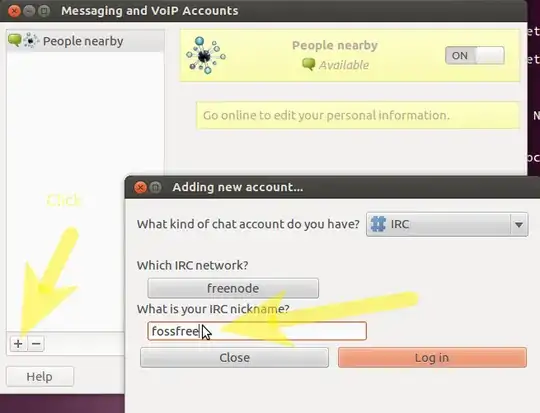Click the IRC protocol icon in combo box

point(378,224)
